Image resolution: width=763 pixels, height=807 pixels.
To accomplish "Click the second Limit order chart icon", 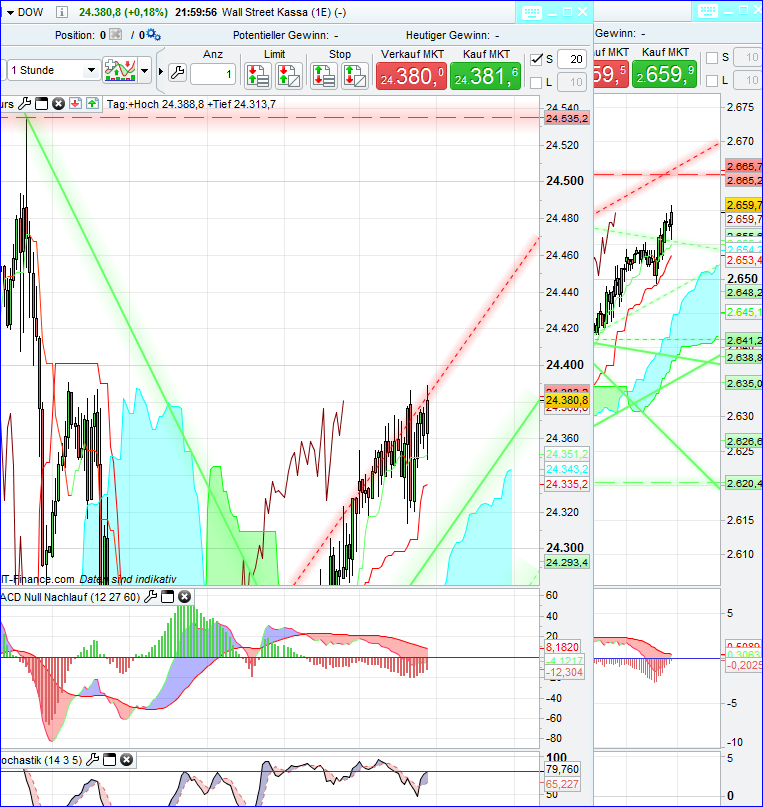I will coord(289,76).
